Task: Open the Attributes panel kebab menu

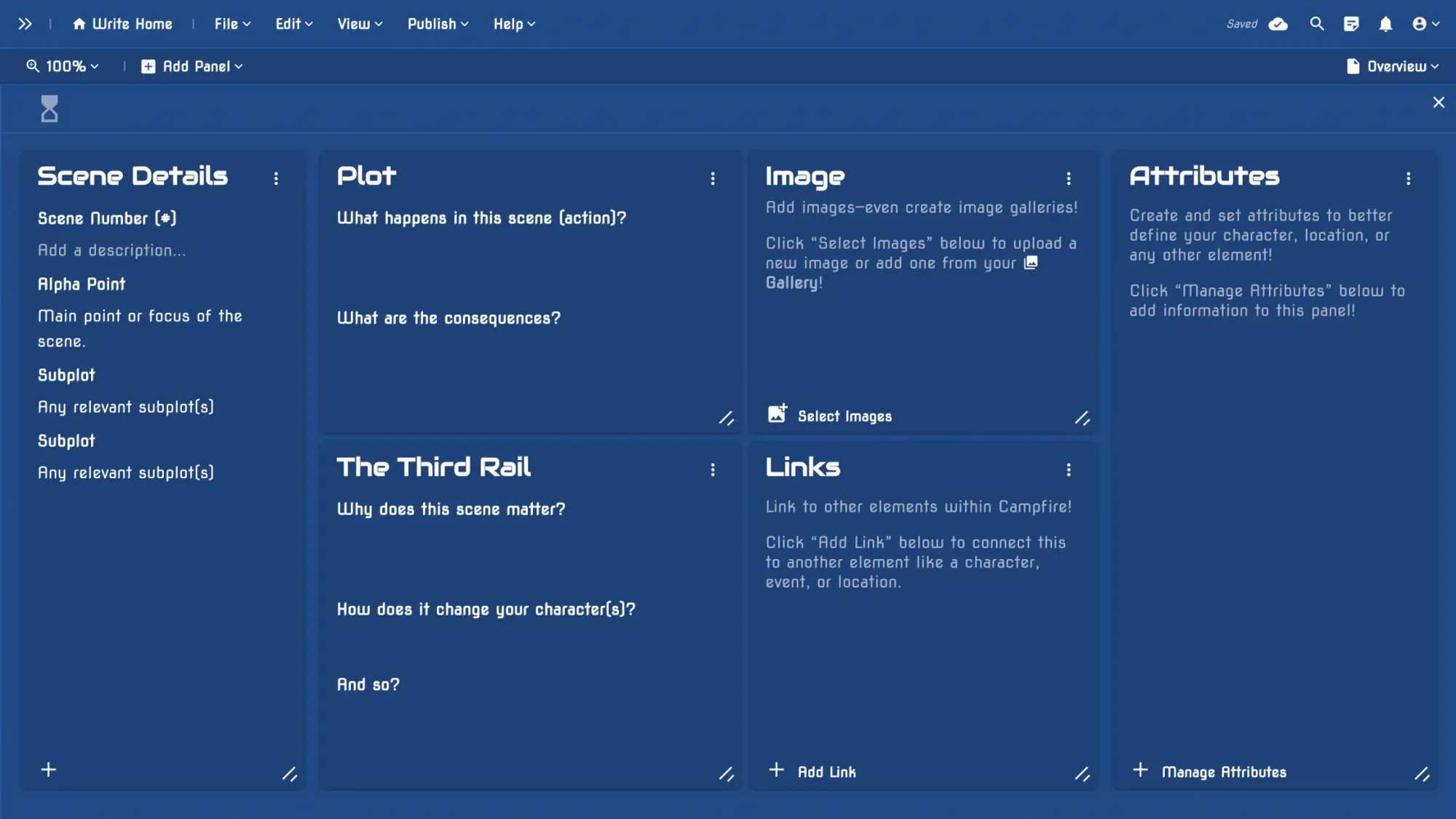Action: [x=1408, y=178]
